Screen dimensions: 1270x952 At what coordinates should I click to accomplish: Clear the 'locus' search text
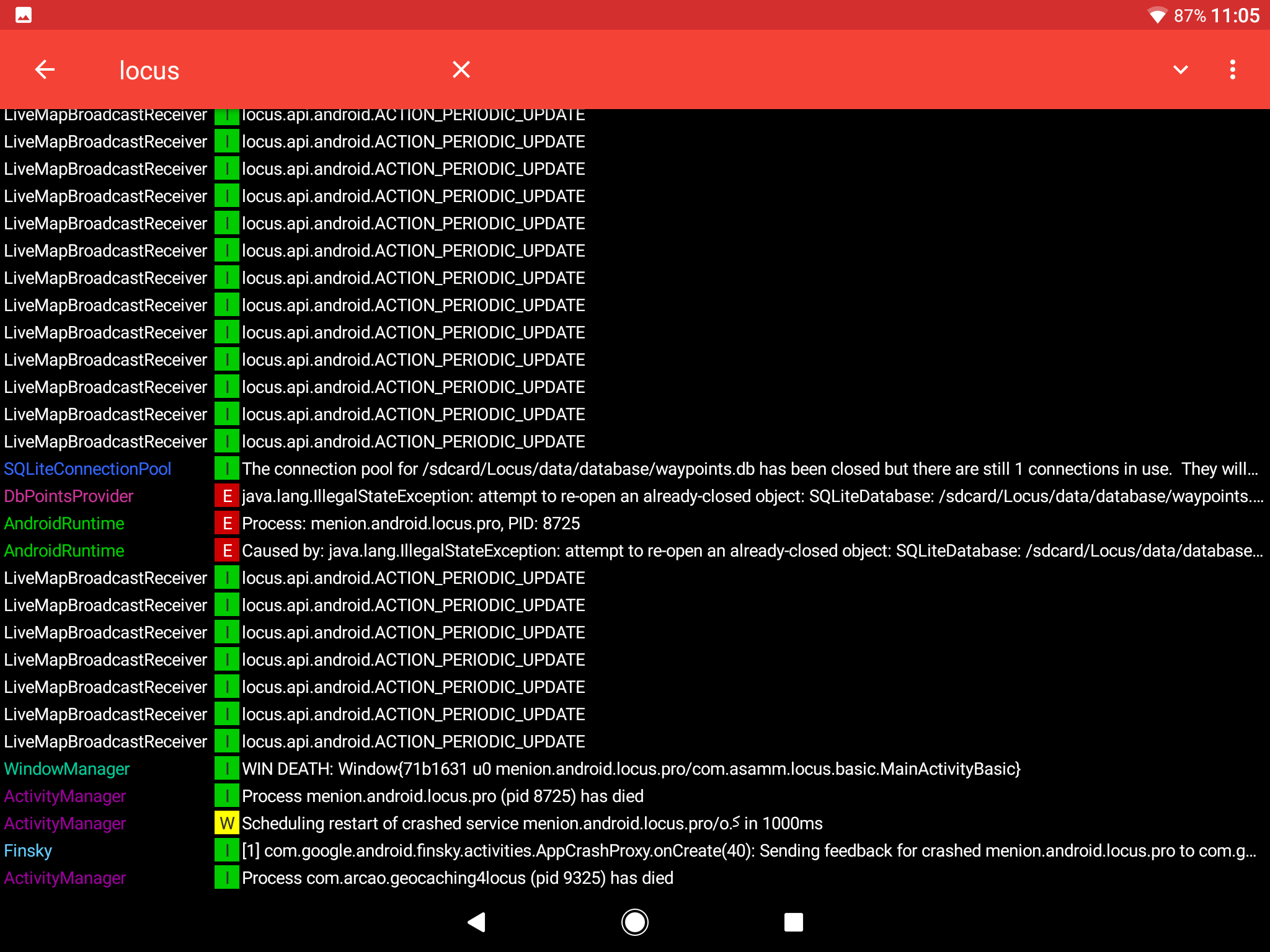coord(461,69)
